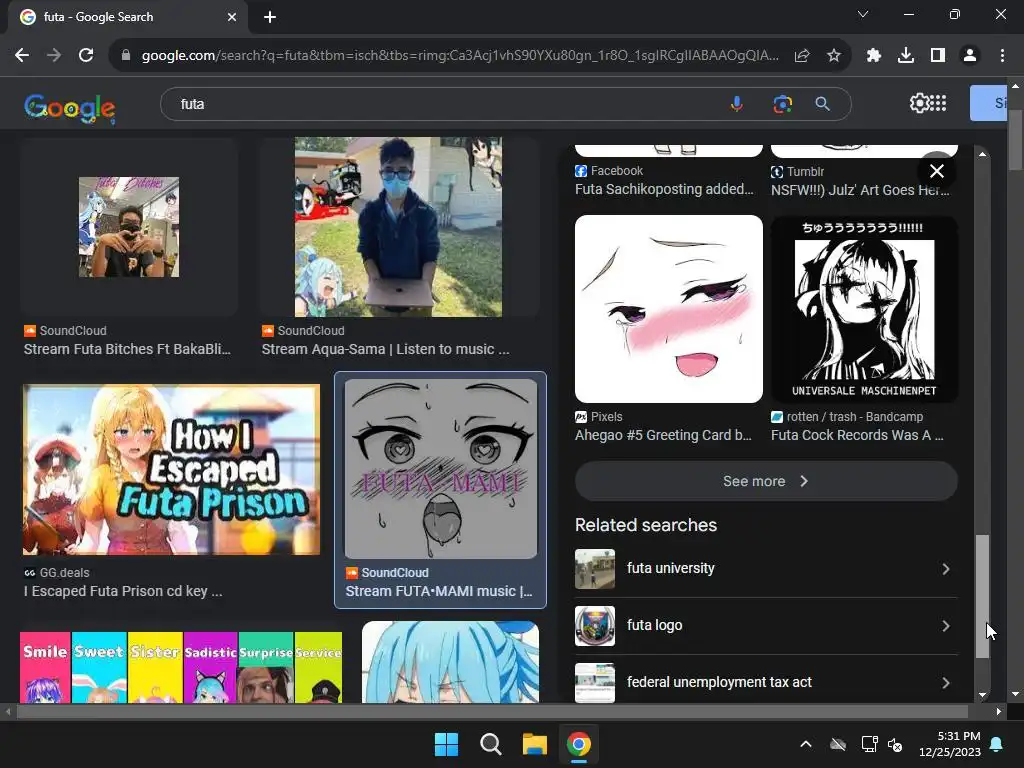1024x768 pixels.
Task: Click main page scroll up arrow
Action: coord(1015,86)
